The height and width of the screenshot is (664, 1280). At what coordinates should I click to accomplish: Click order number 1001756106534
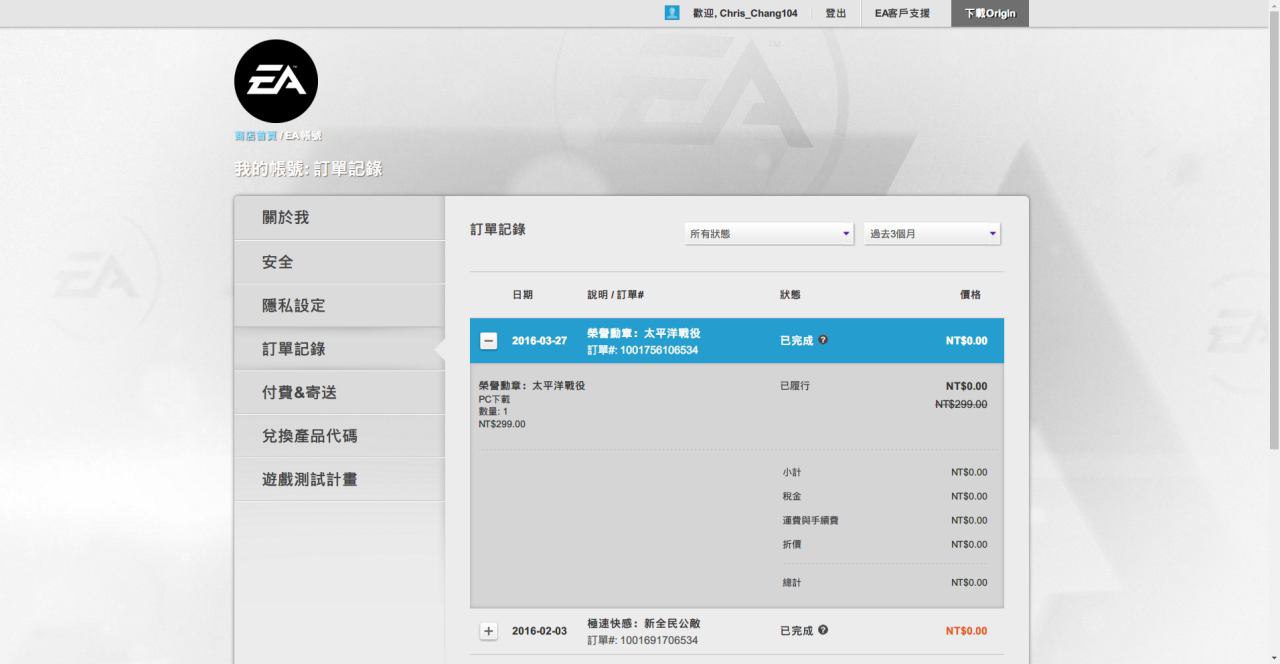[659, 350]
